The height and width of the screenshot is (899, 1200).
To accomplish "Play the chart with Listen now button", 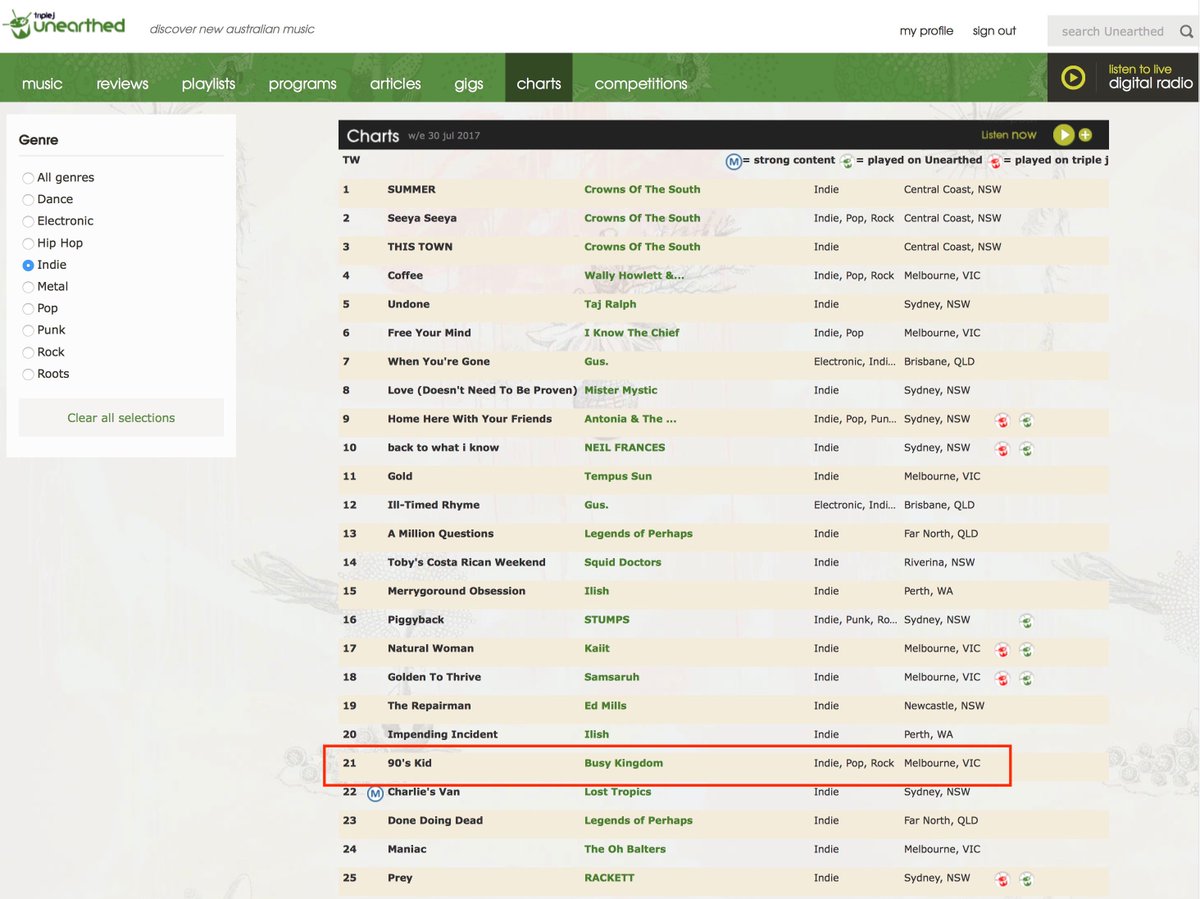I will tap(1063, 135).
